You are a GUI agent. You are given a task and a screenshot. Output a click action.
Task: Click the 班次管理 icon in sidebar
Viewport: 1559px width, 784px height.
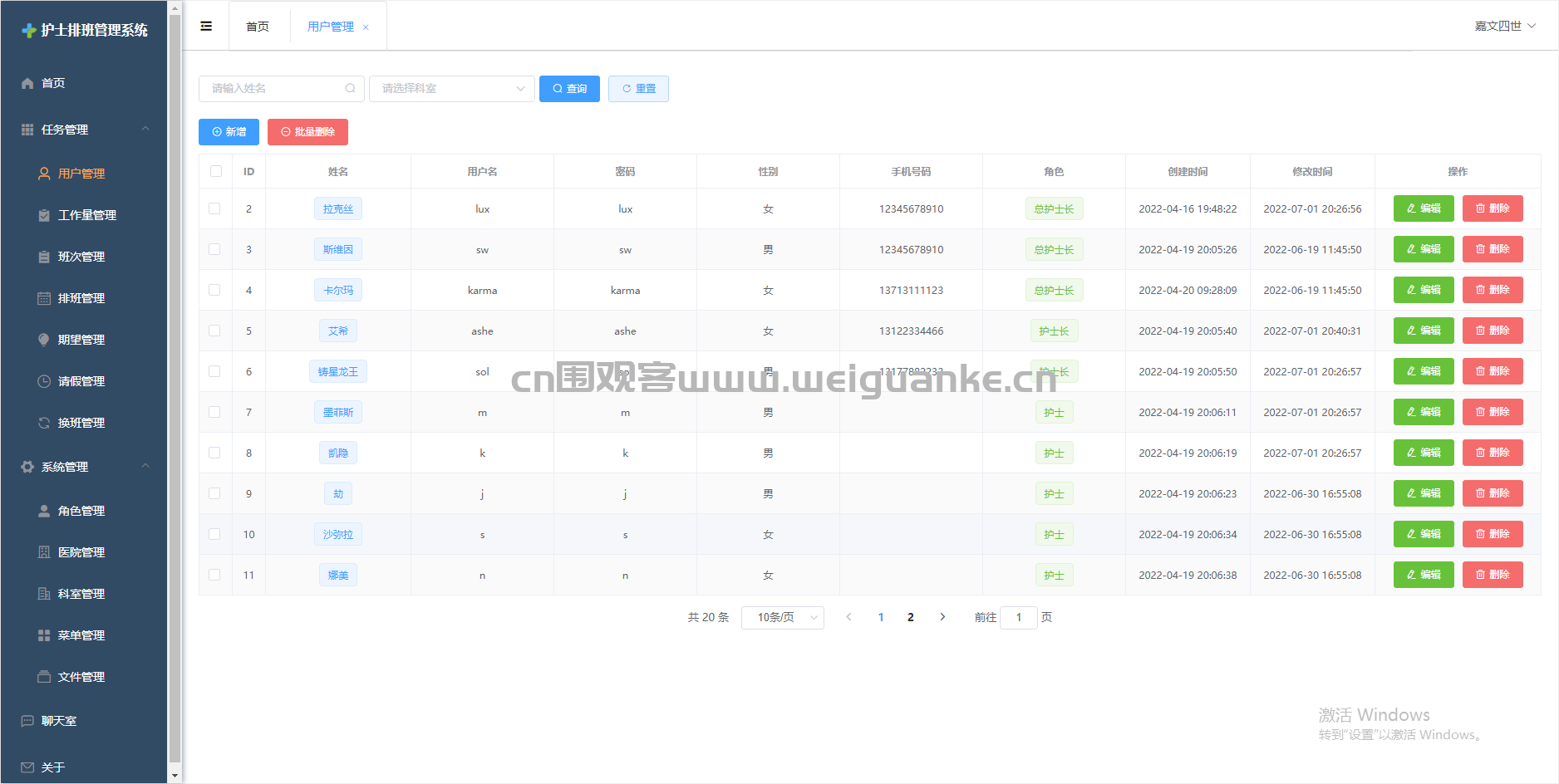coord(44,257)
